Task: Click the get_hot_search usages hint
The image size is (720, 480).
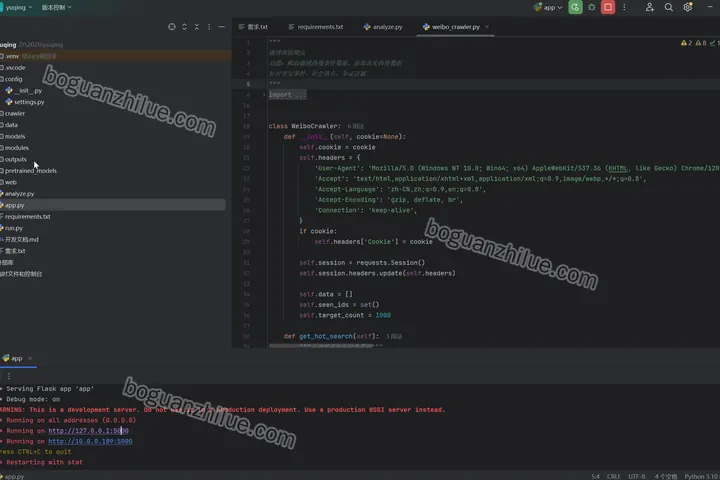Action: click(394, 337)
